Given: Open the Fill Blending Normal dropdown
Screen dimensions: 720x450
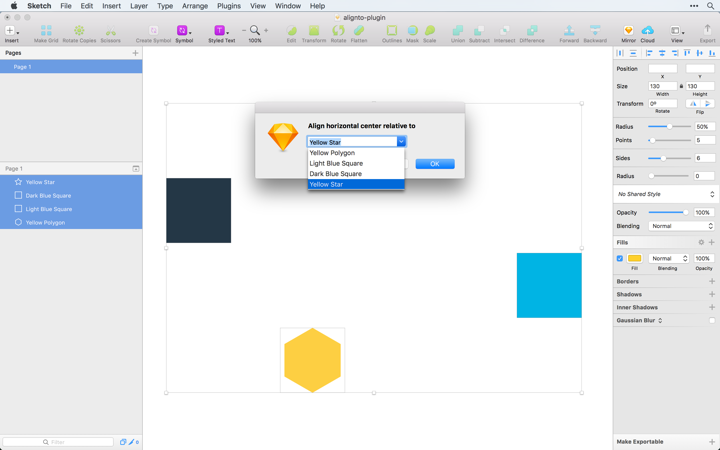Looking at the screenshot, I should coord(669,259).
